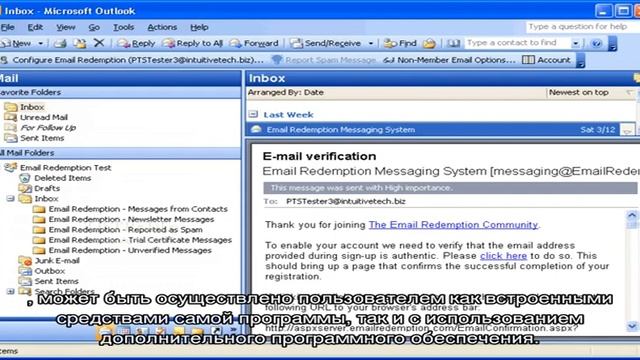The width and height of the screenshot is (640, 360).
Task: Open the Send/Receive dropdown arrow
Action: 371,43
